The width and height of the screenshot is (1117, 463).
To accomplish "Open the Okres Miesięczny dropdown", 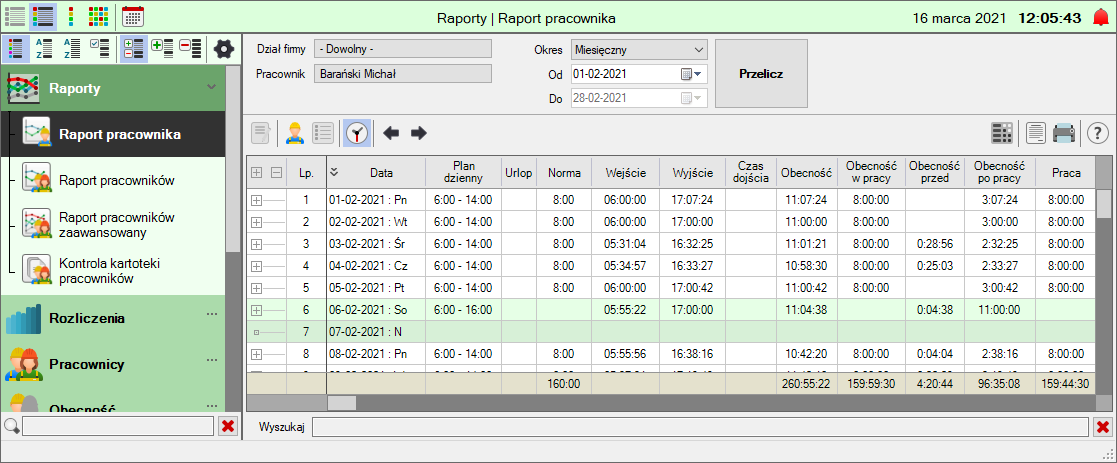I will (x=639, y=50).
